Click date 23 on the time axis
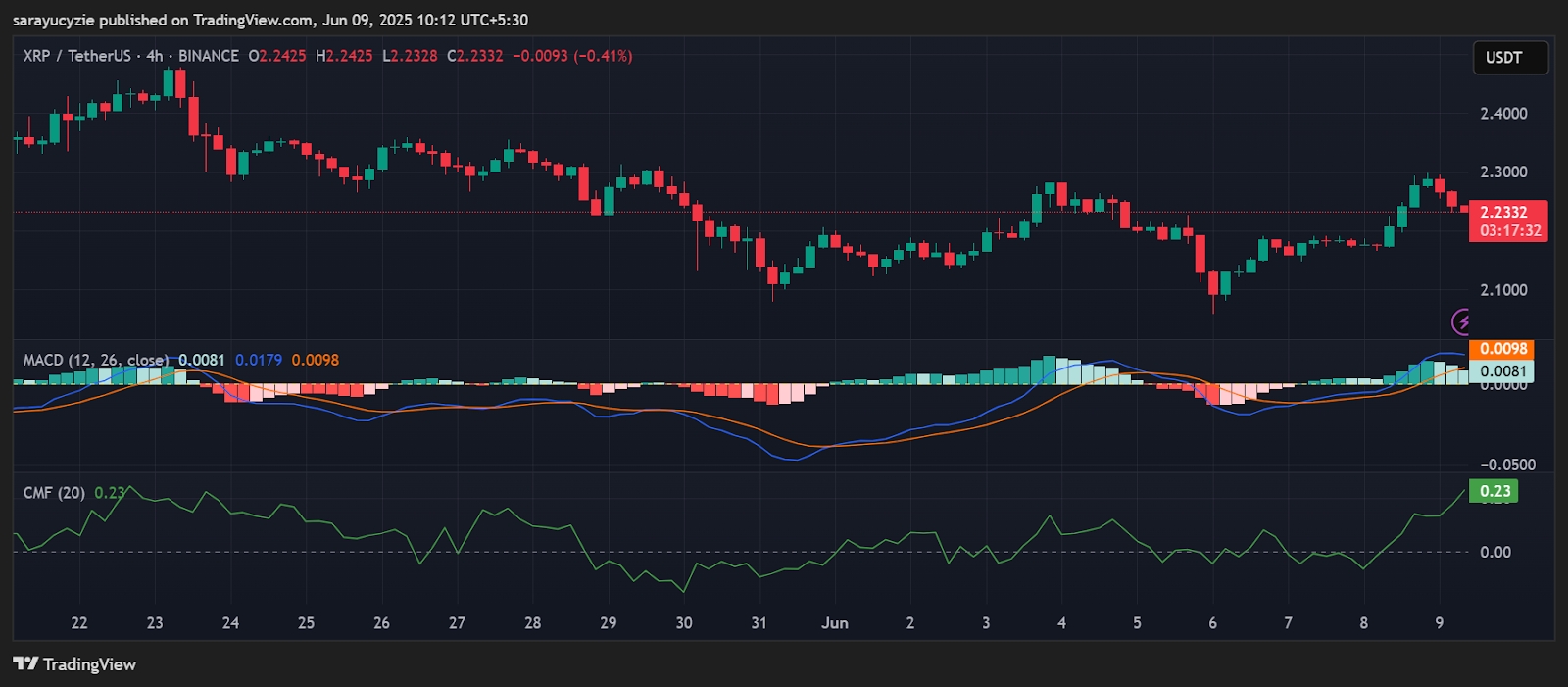 [155, 623]
